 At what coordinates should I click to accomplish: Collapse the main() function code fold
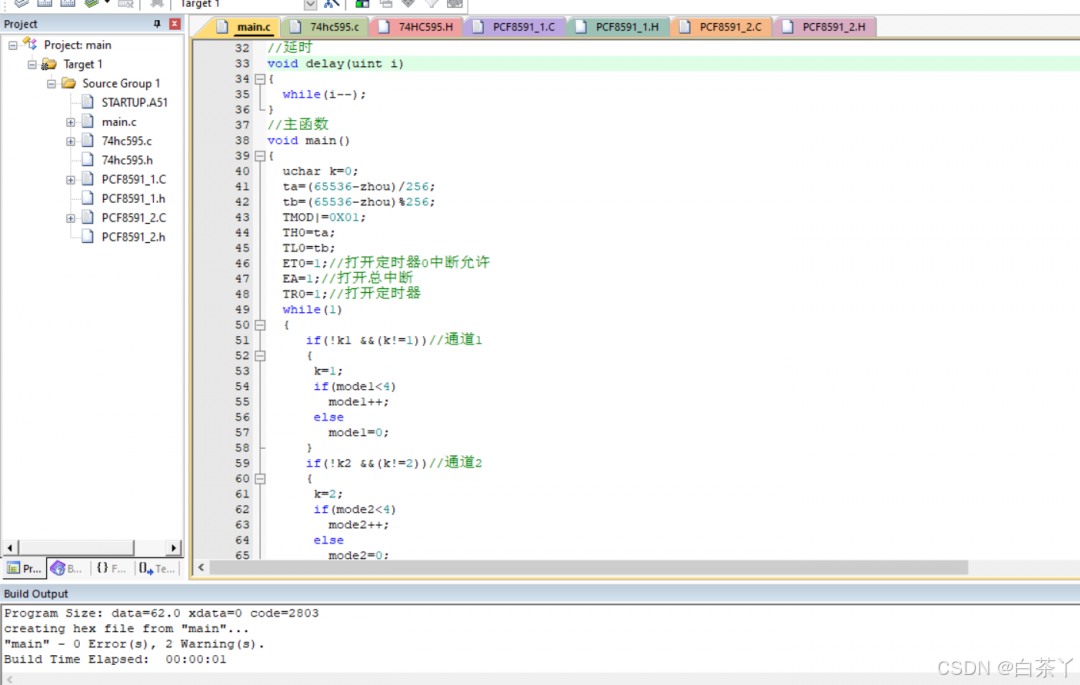(260, 156)
